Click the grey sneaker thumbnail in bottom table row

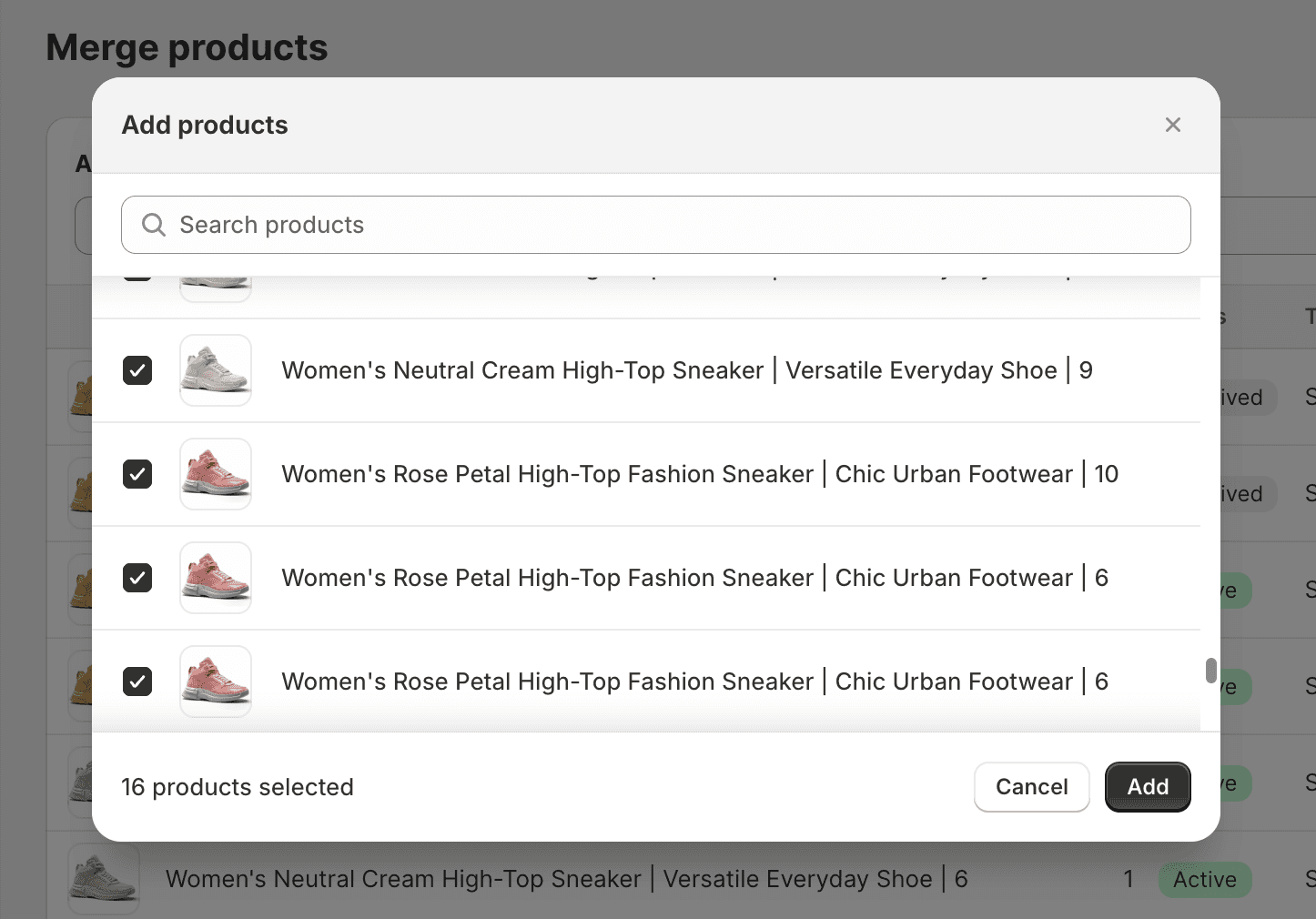pyautogui.click(x=103, y=879)
